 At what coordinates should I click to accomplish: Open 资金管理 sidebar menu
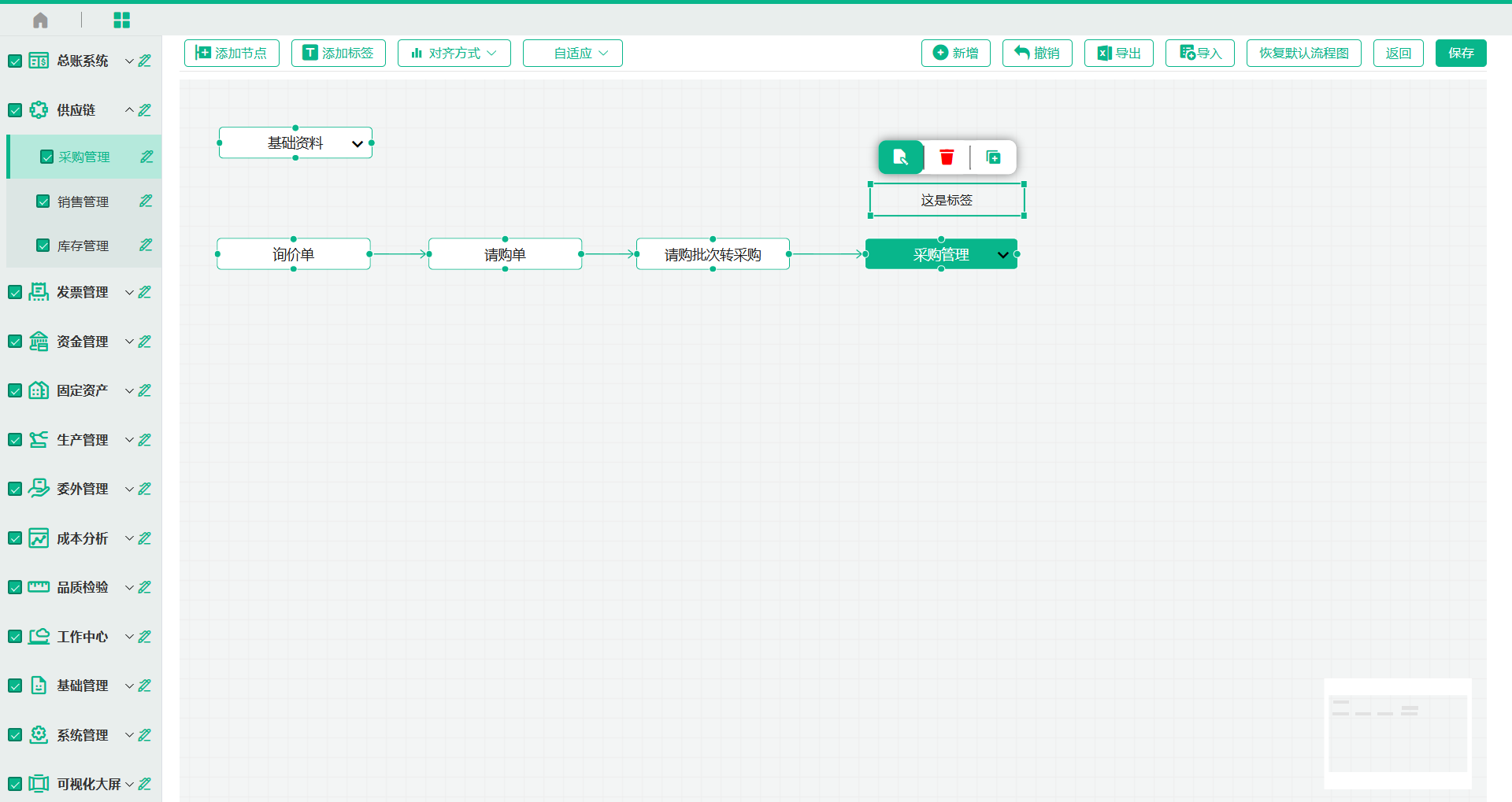coord(82,342)
